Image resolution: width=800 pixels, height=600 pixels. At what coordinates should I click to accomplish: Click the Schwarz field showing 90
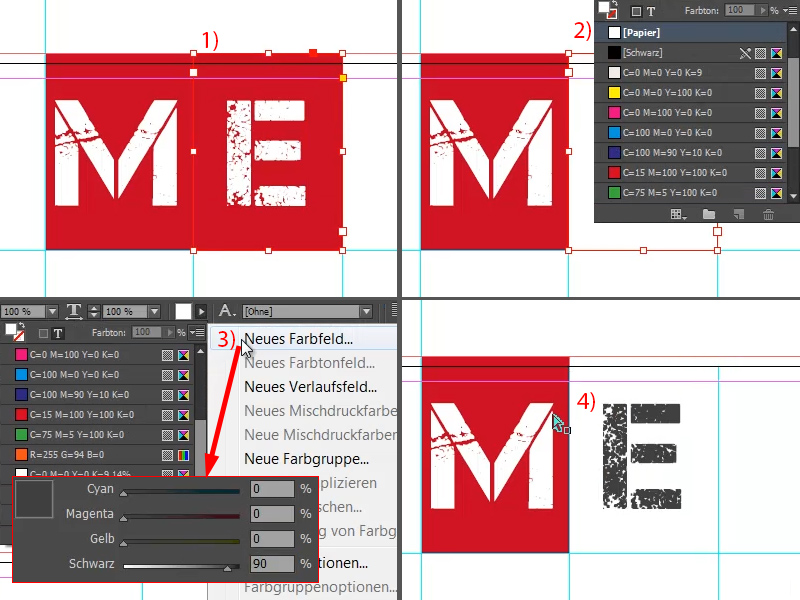[x=272, y=564]
